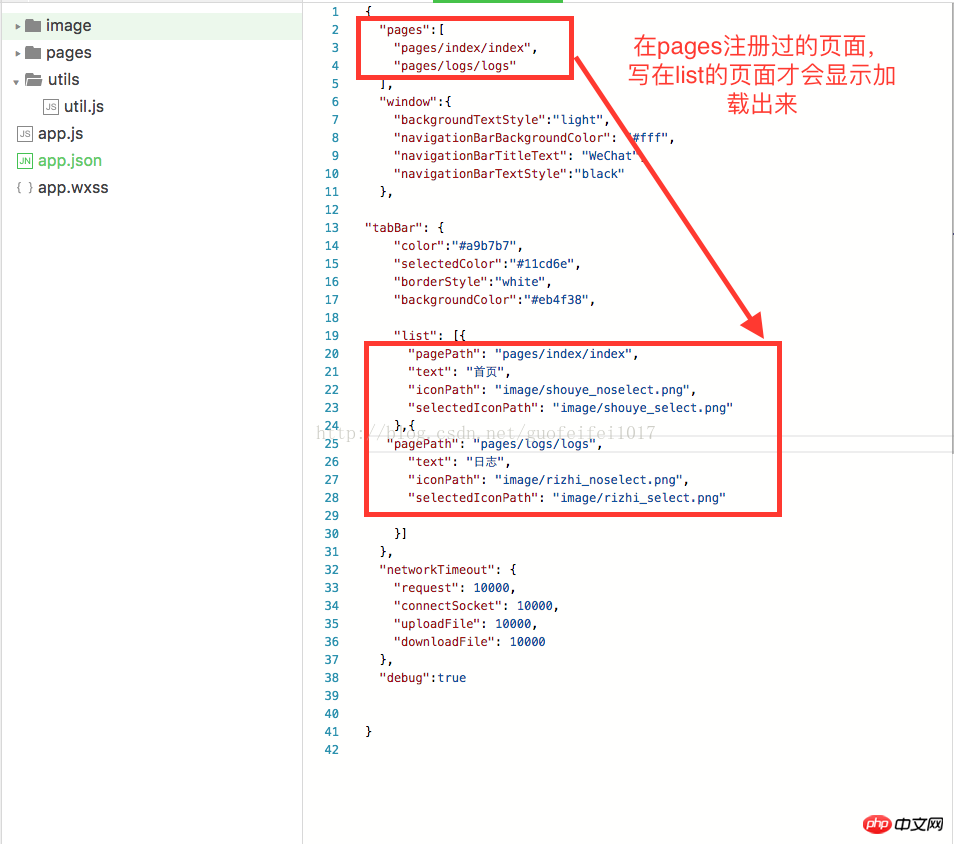
Task: Expand the pages folder arrow
Action: pos(18,54)
